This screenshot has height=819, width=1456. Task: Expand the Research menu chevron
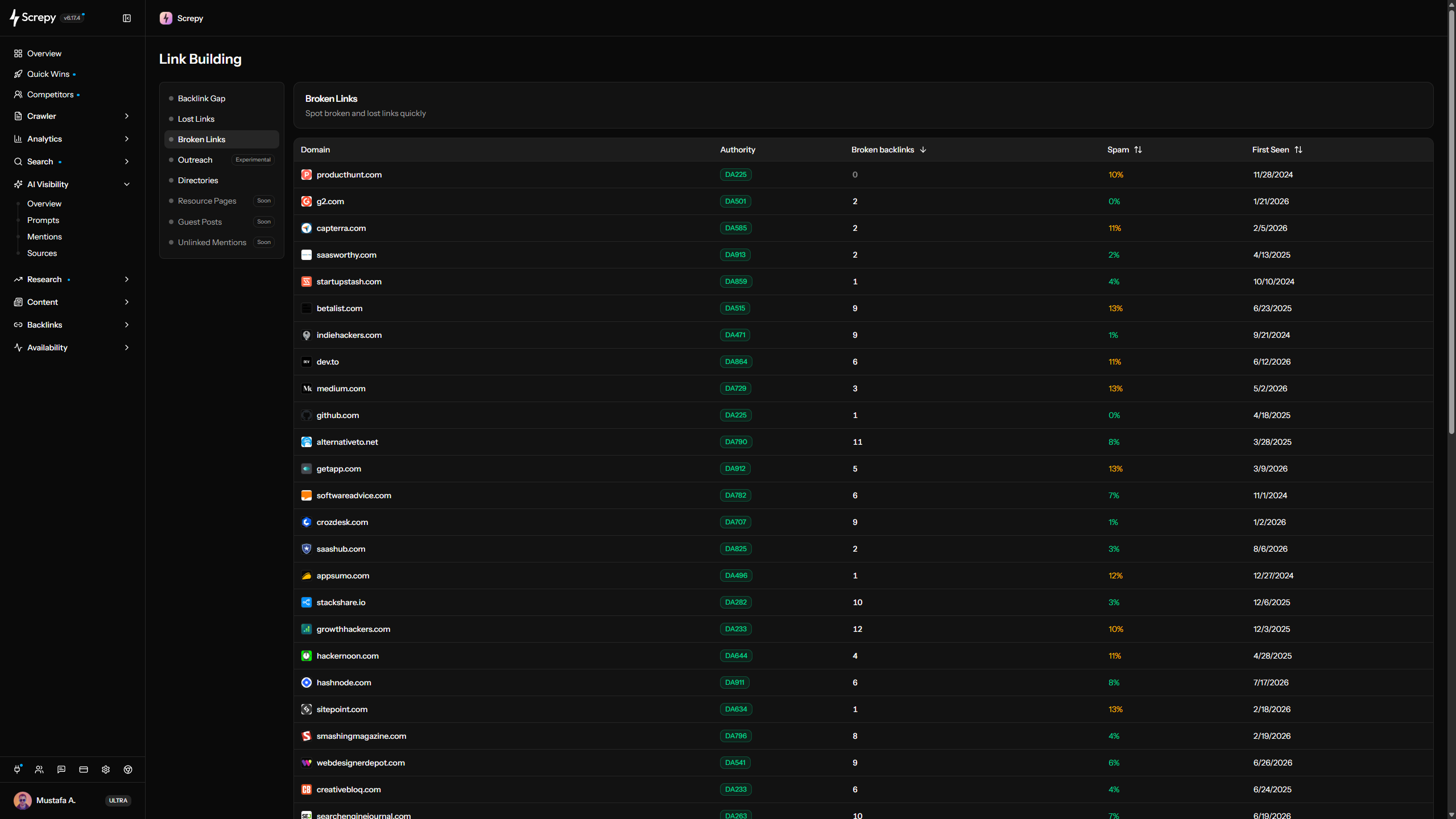(x=127, y=279)
